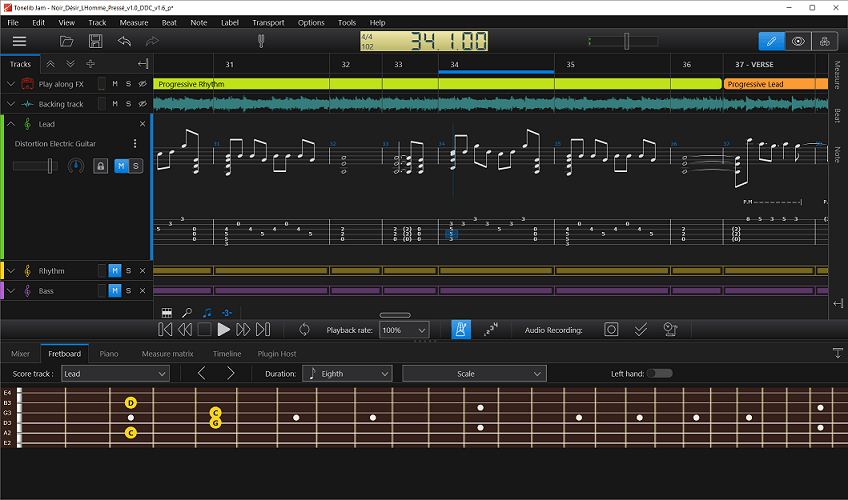Click the loop playback icon
Viewport: 848px width, 500px height.
pos(304,329)
